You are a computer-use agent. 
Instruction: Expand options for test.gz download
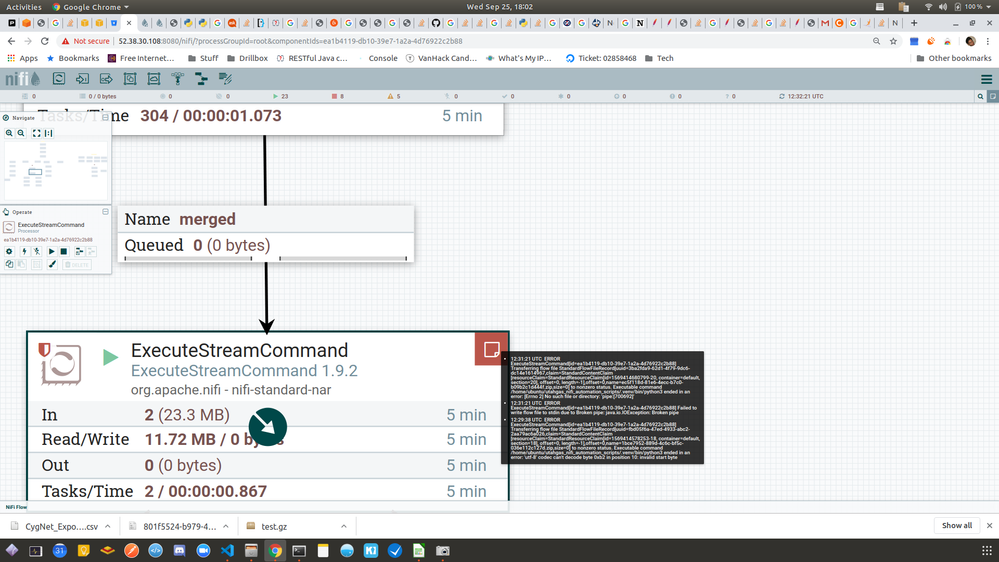click(x=344, y=526)
